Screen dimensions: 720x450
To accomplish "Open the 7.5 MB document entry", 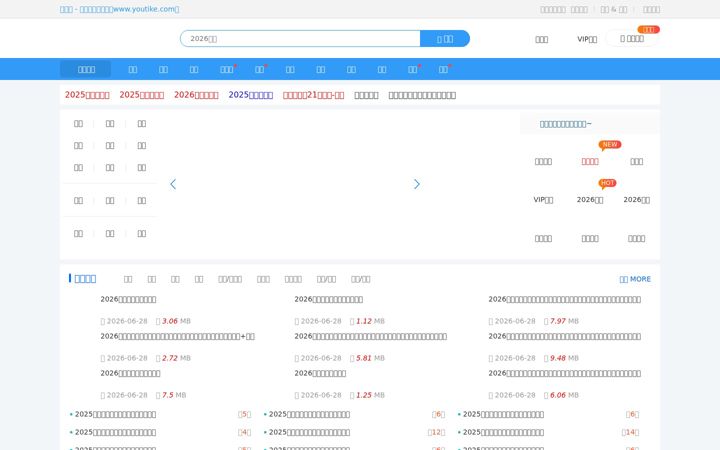I will coord(130,373).
